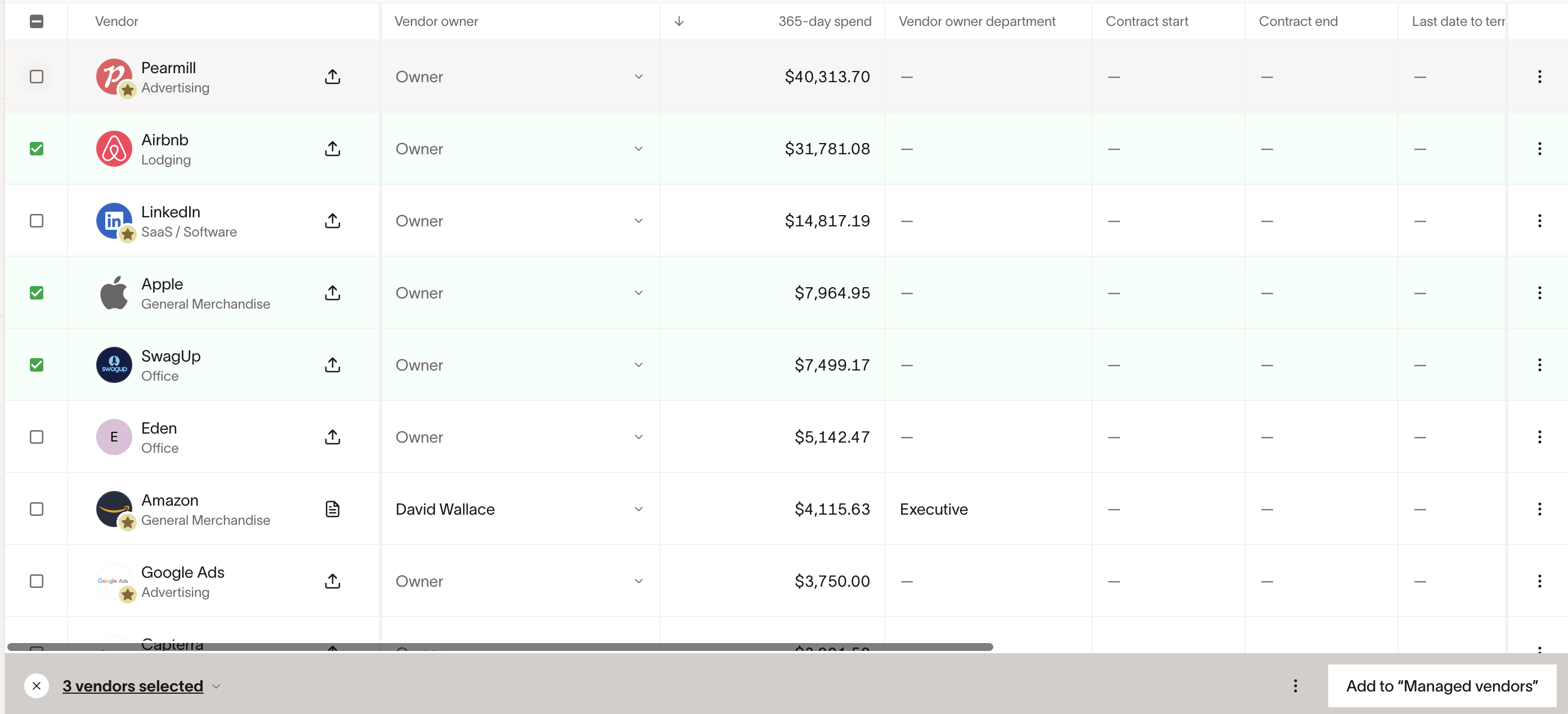Sort by 365-day spend column header
The height and width of the screenshot is (714, 1568).
[x=825, y=21]
